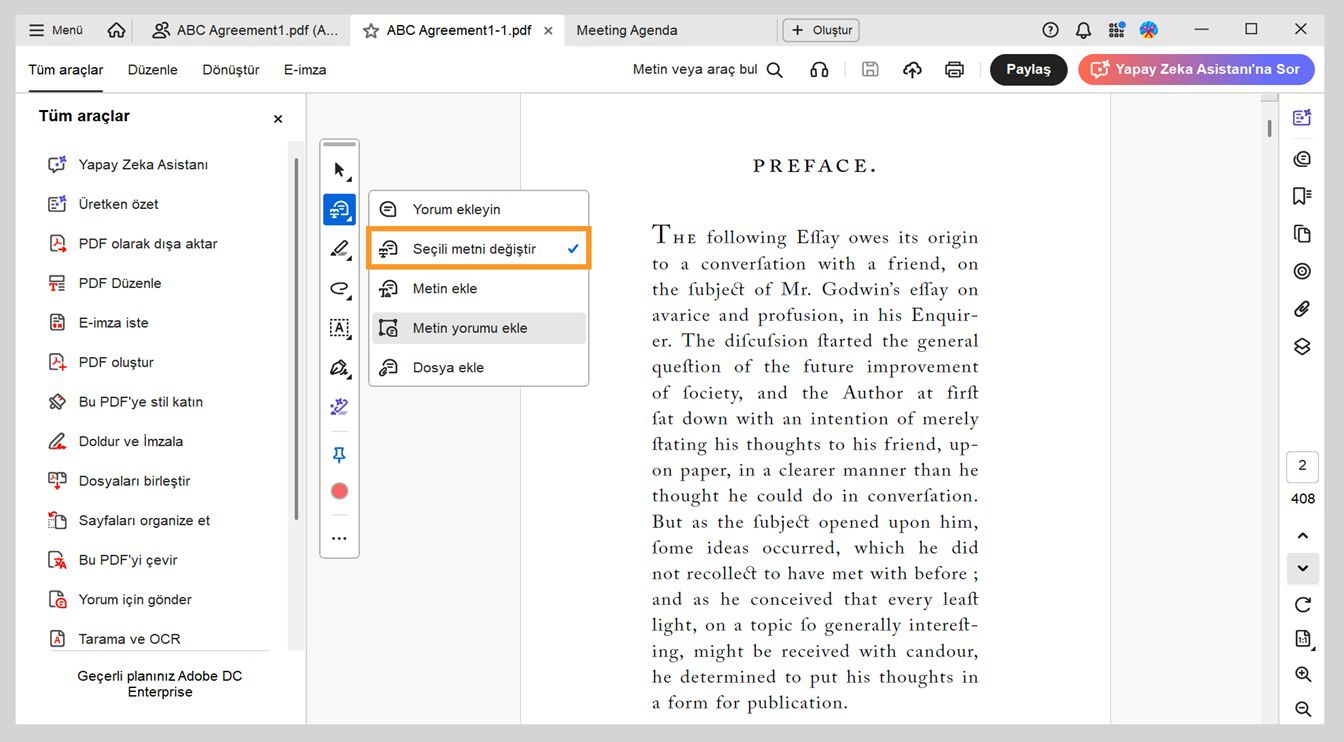Open the page thumbnails panel icon
This screenshot has width=1344, height=742.
pyautogui.click(x=1301, y=234)
